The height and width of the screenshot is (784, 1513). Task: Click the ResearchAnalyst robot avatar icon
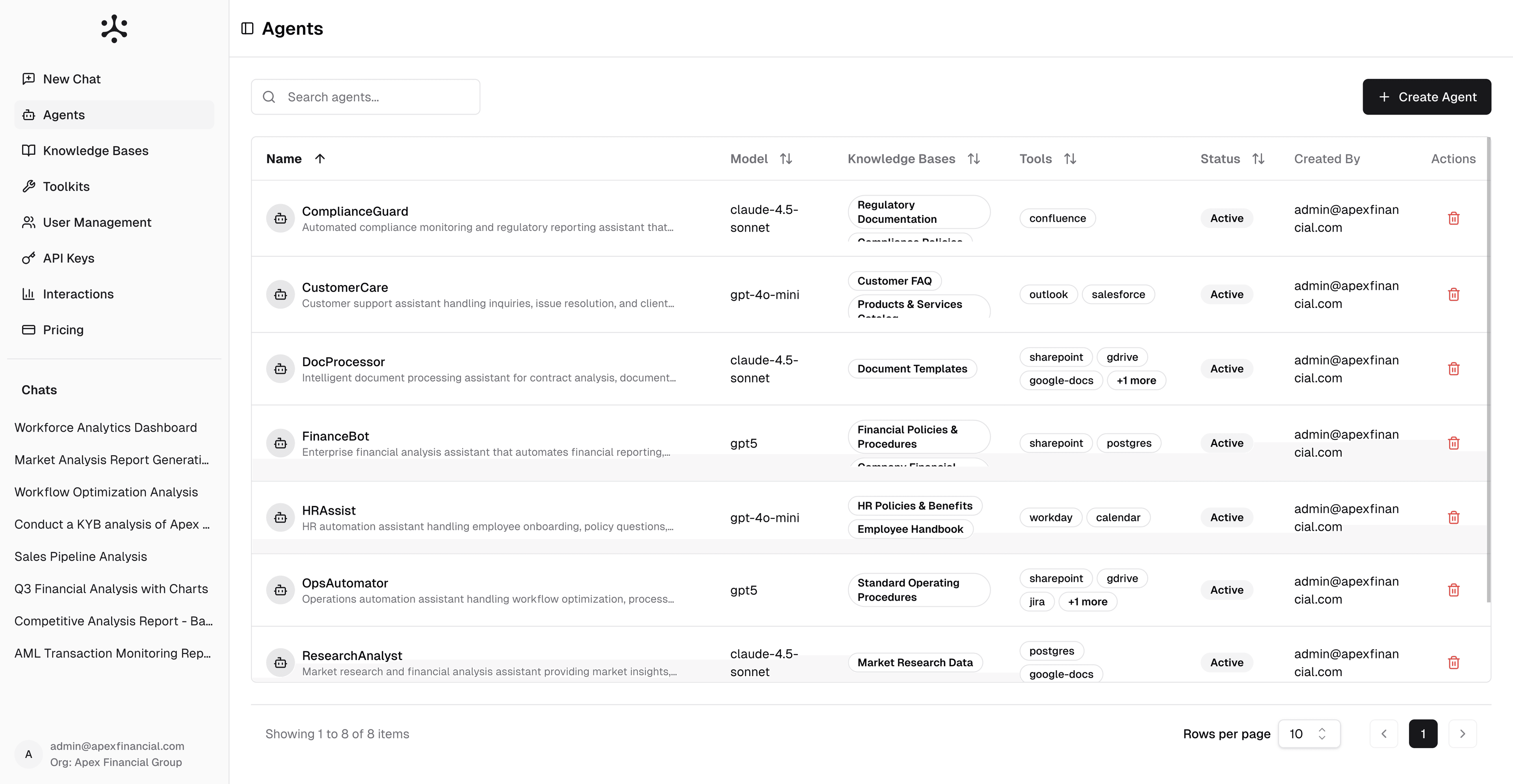pos(281,663)
